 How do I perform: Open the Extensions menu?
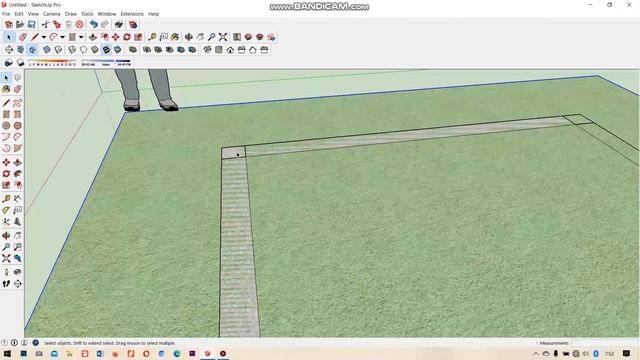point(132,14)
